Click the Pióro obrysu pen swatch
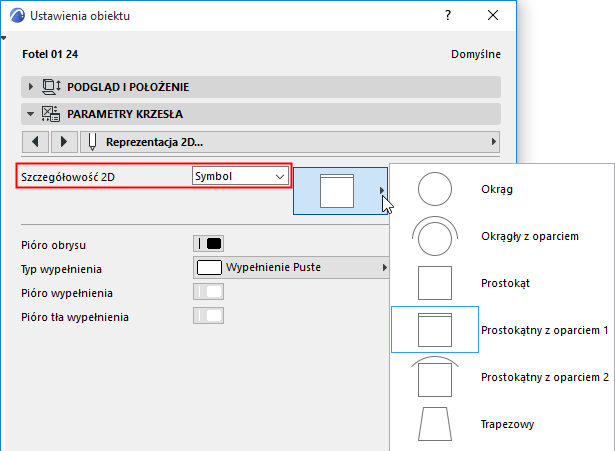Screen dimensions: 615x451 pyautogui.click(x=208, y=243)
